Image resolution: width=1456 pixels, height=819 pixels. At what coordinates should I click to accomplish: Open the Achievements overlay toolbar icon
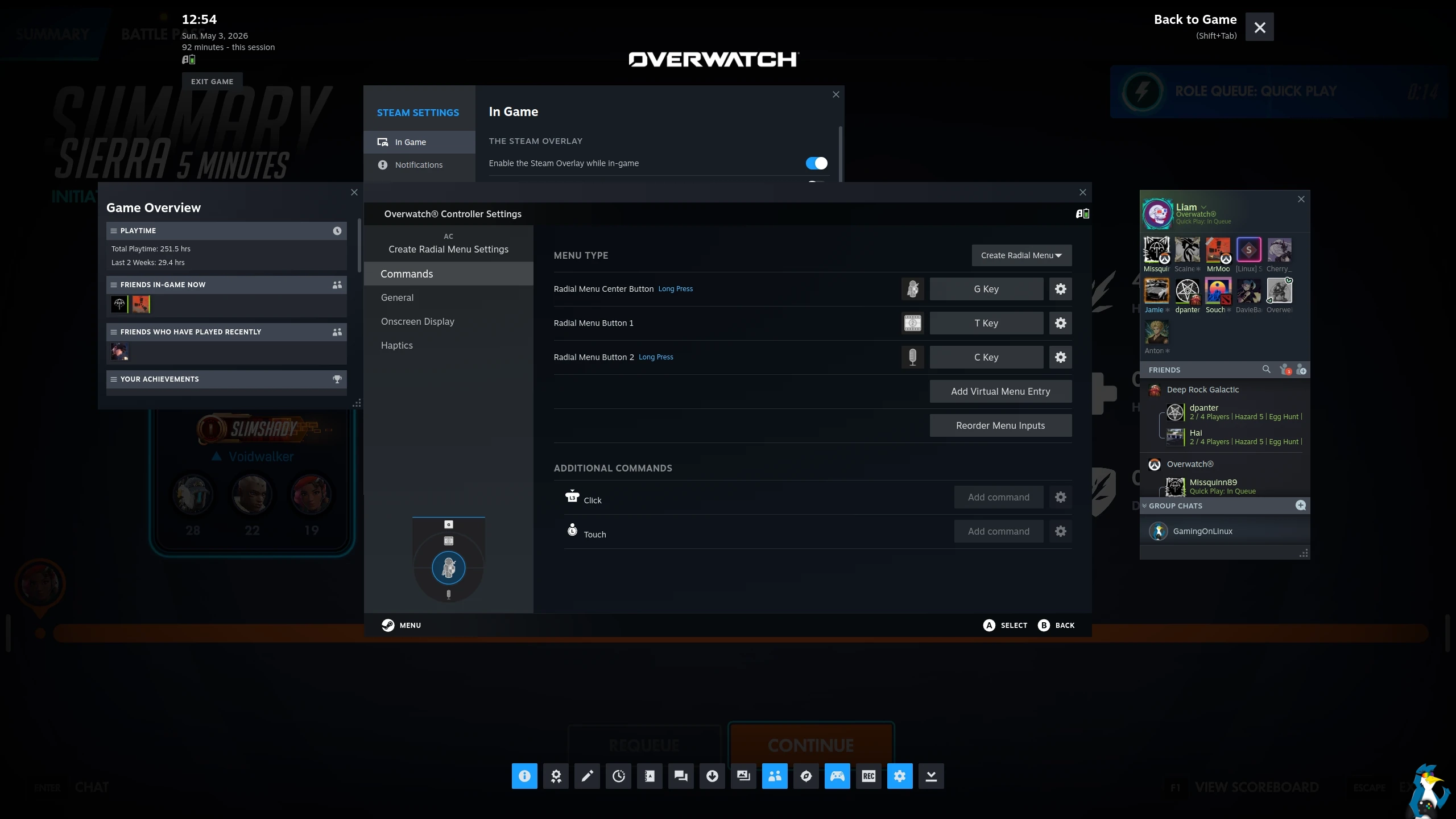(556, 776)
